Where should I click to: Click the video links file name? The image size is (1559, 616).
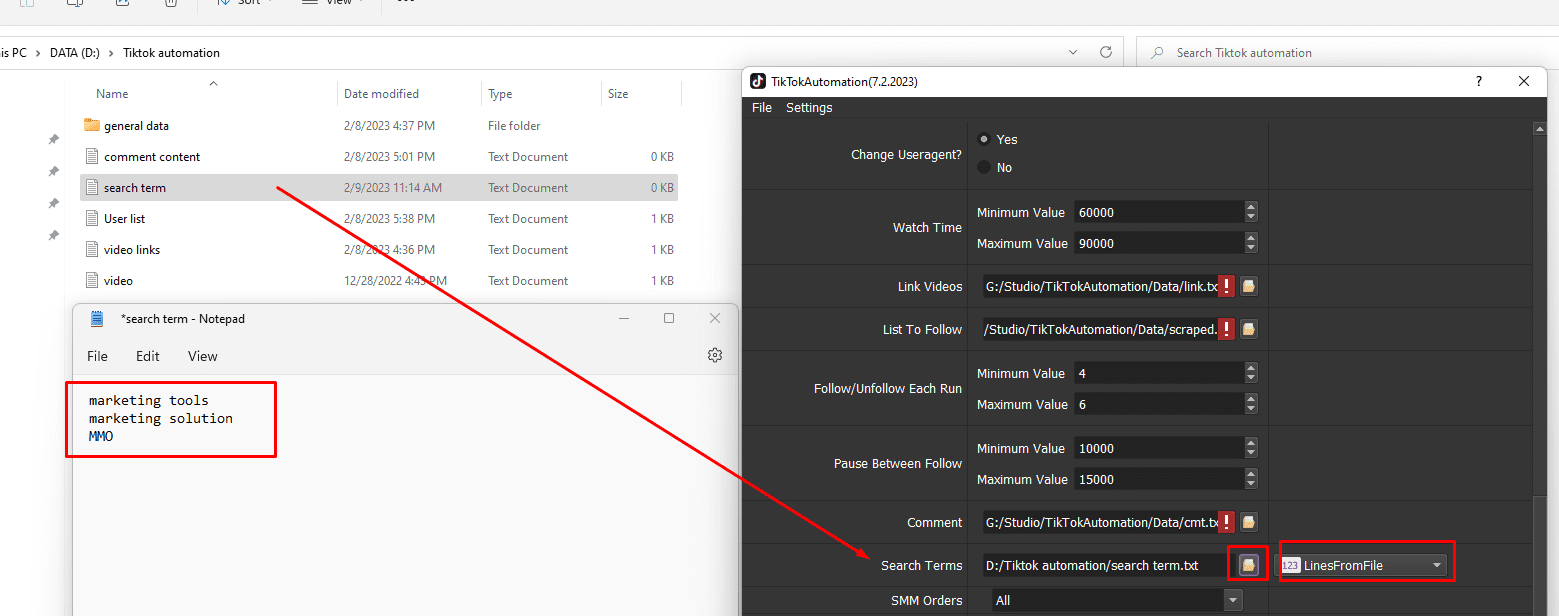pyautogui.click(x=132, y=250)
